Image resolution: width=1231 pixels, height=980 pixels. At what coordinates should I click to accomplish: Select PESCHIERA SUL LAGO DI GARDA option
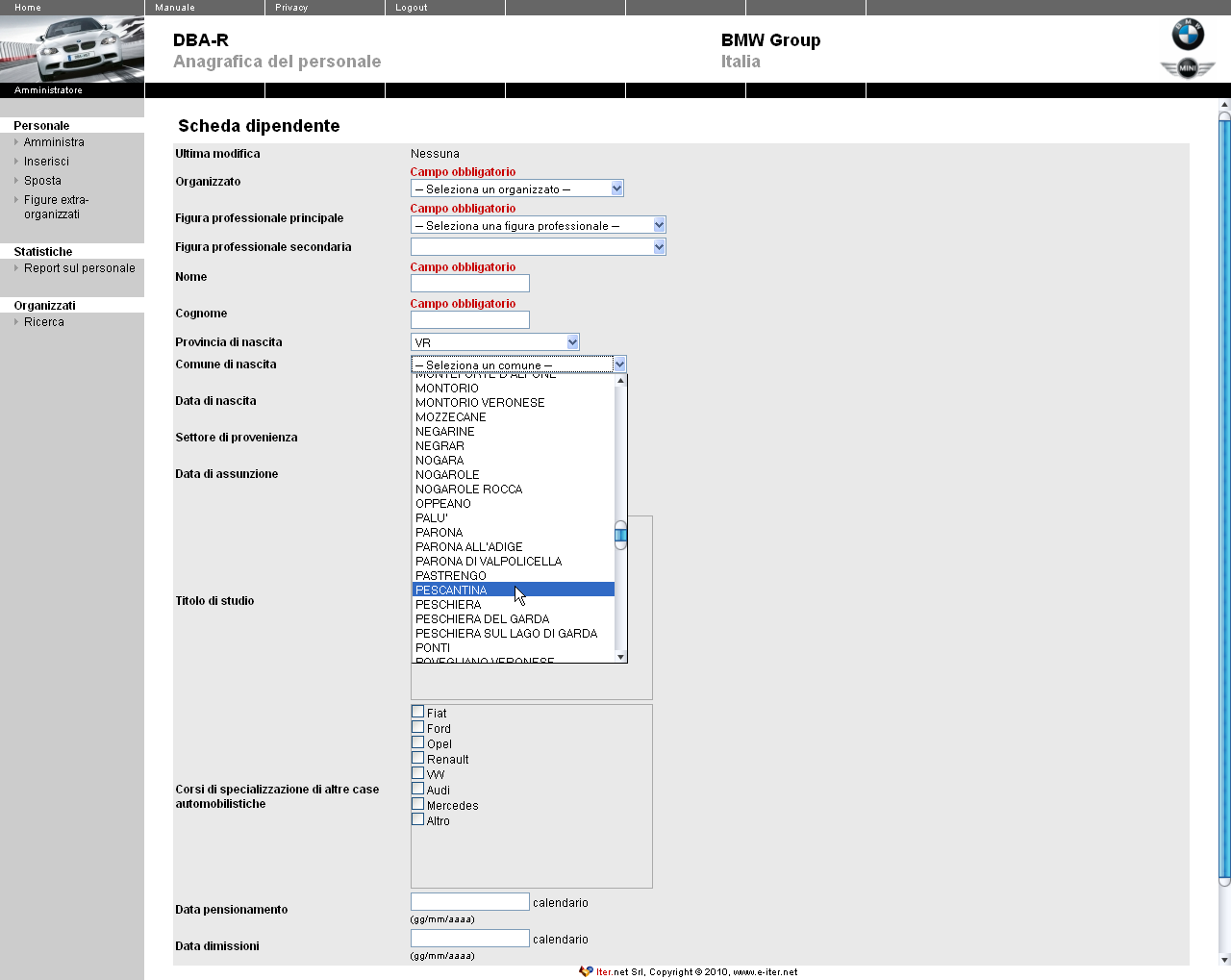point(514,634)
